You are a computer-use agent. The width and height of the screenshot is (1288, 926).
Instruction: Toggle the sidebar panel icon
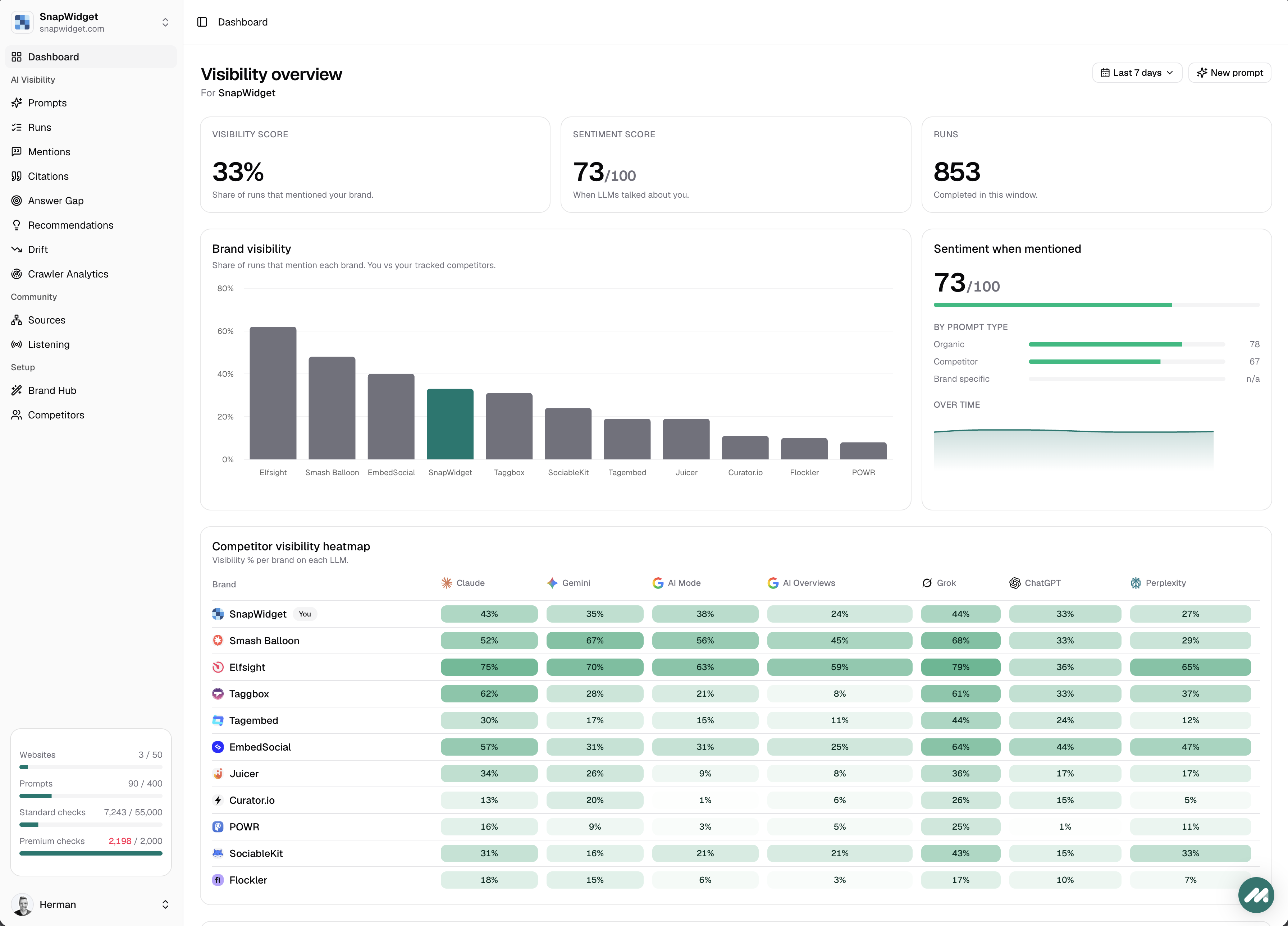(x=202, y=22)
